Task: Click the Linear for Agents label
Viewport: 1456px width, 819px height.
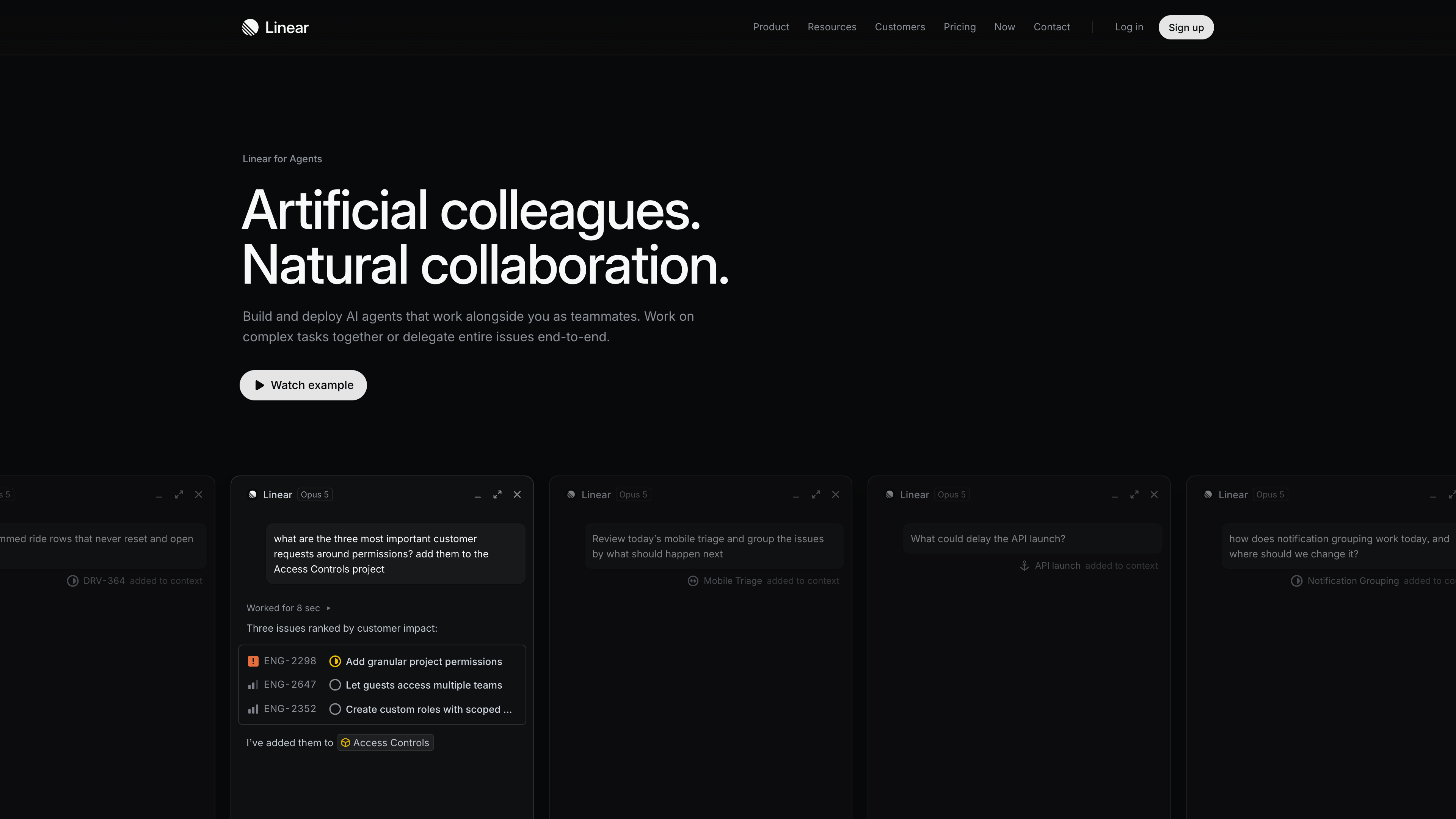Action: tap(282, 159)
